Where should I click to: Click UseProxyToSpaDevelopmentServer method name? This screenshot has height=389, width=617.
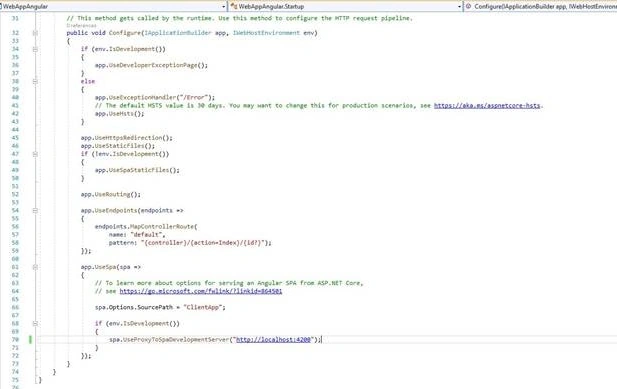(x=176, y=339)
